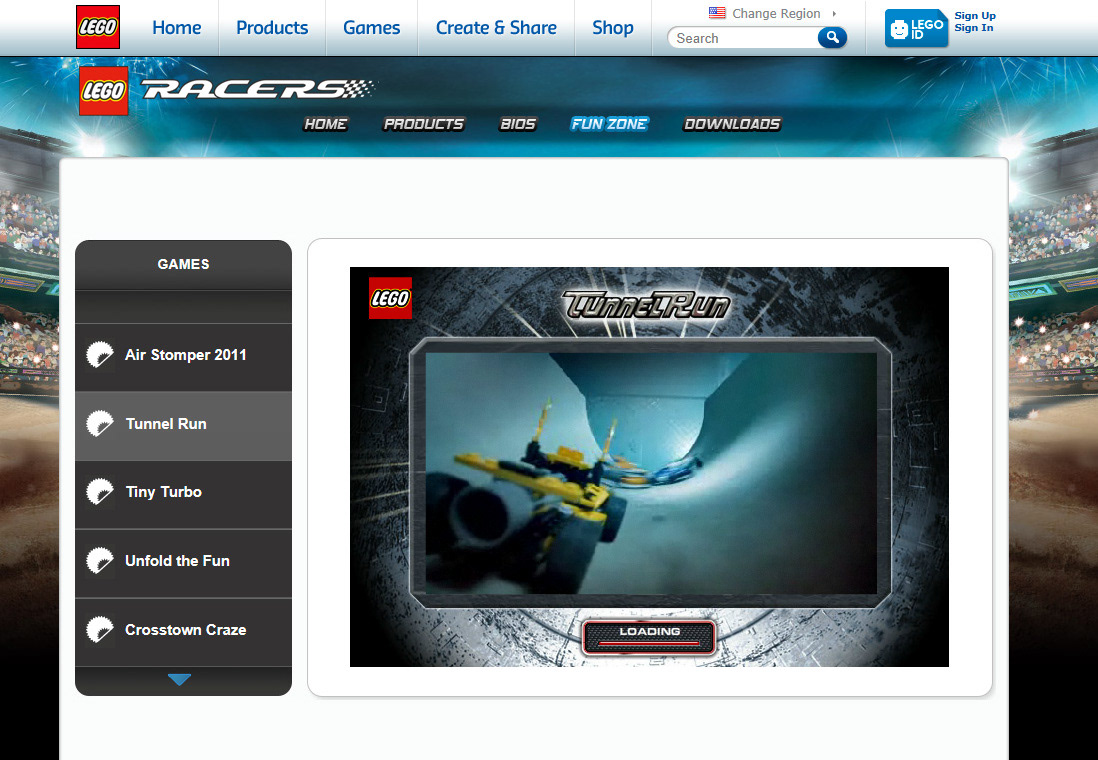This screenshot has width=1098, height=760.
Task: Go to Racers PRODUCTS tab
Action: [424, 124]
